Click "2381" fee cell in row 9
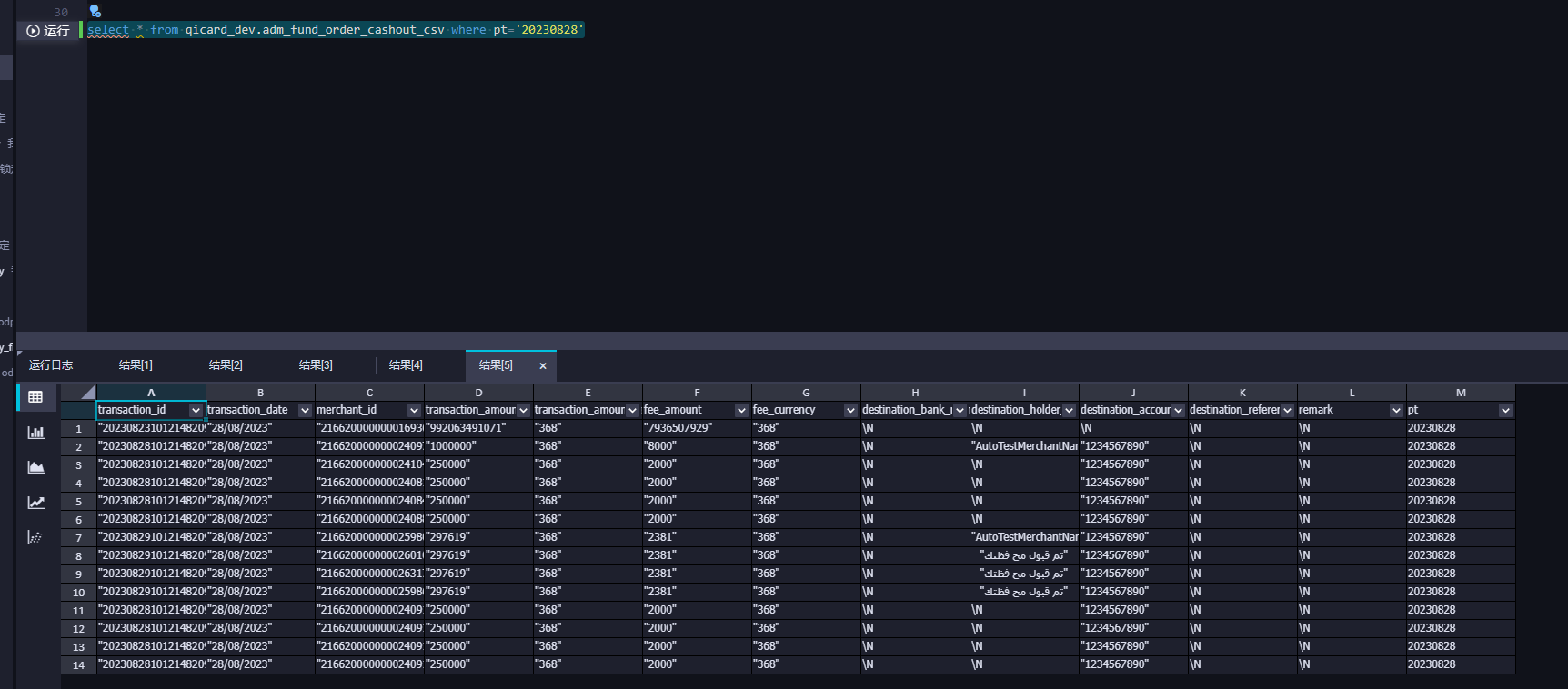This screenshot has height=689, width=1568. click(697, 574)
